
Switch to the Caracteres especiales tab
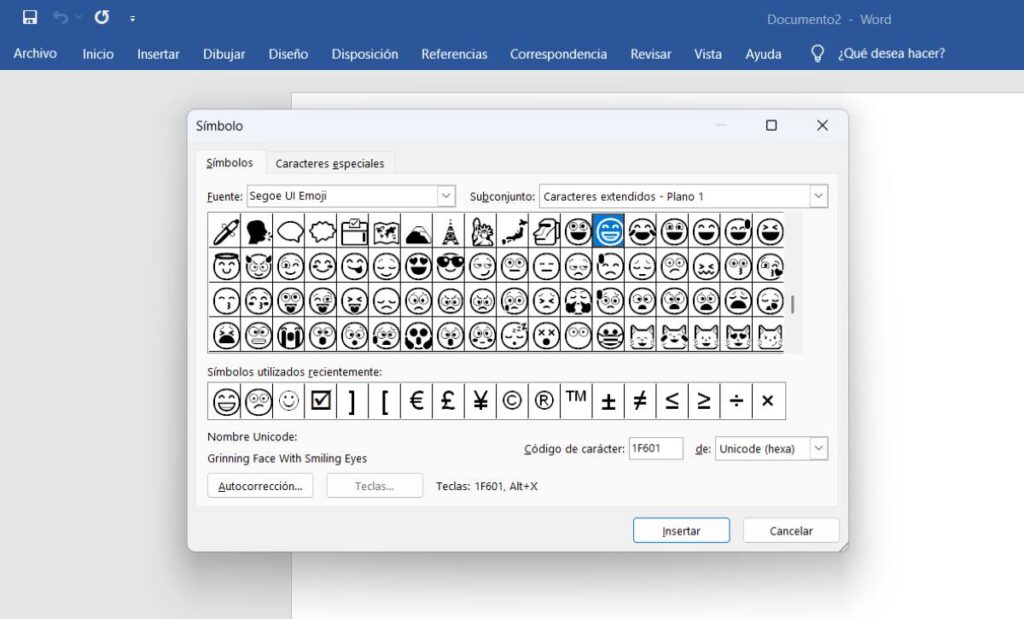tap(330, 162)
